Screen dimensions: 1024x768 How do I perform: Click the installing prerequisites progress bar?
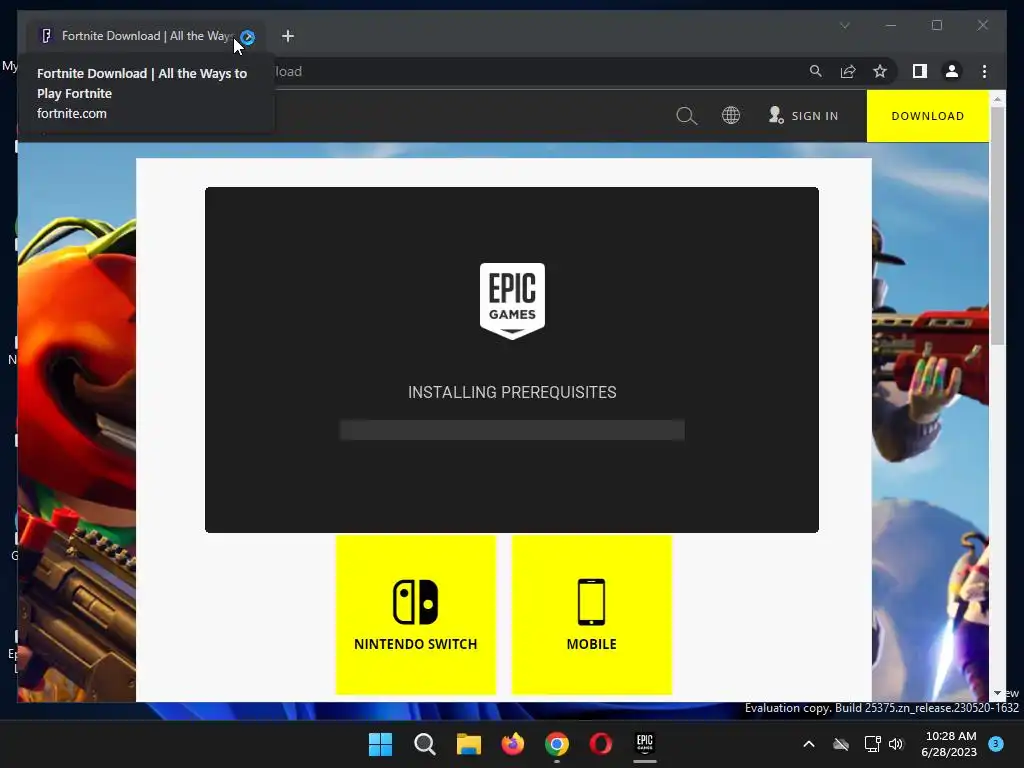tap(512, 430)
